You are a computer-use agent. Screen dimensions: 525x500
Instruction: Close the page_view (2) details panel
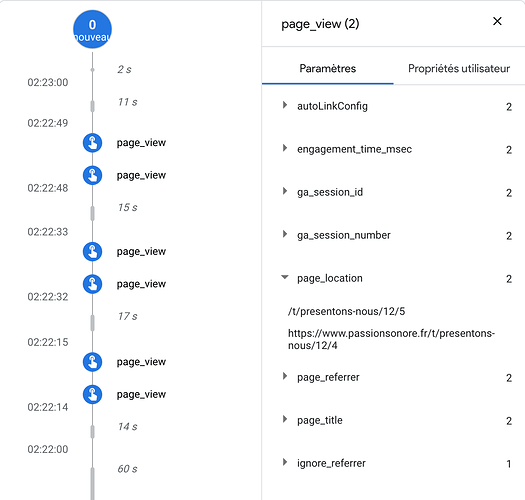[x=497, y=21]
